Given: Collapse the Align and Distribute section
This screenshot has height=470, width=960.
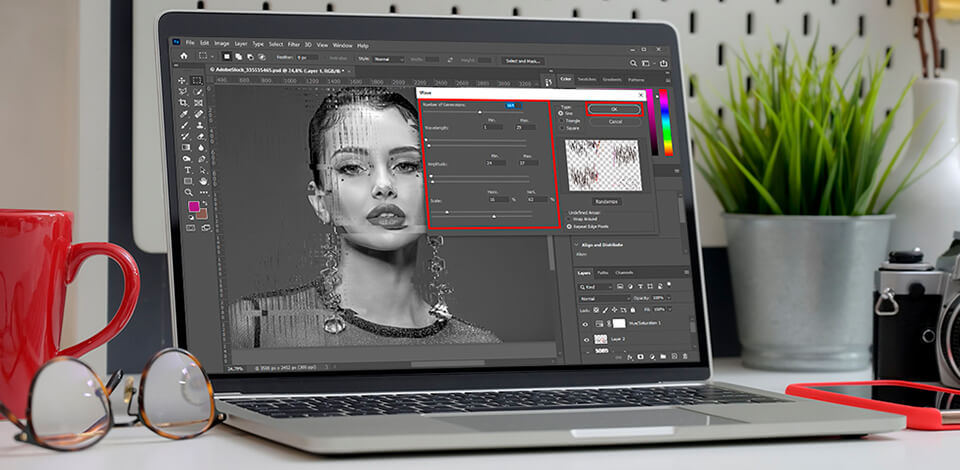Looking at the screenshot, I should (576, 245).
